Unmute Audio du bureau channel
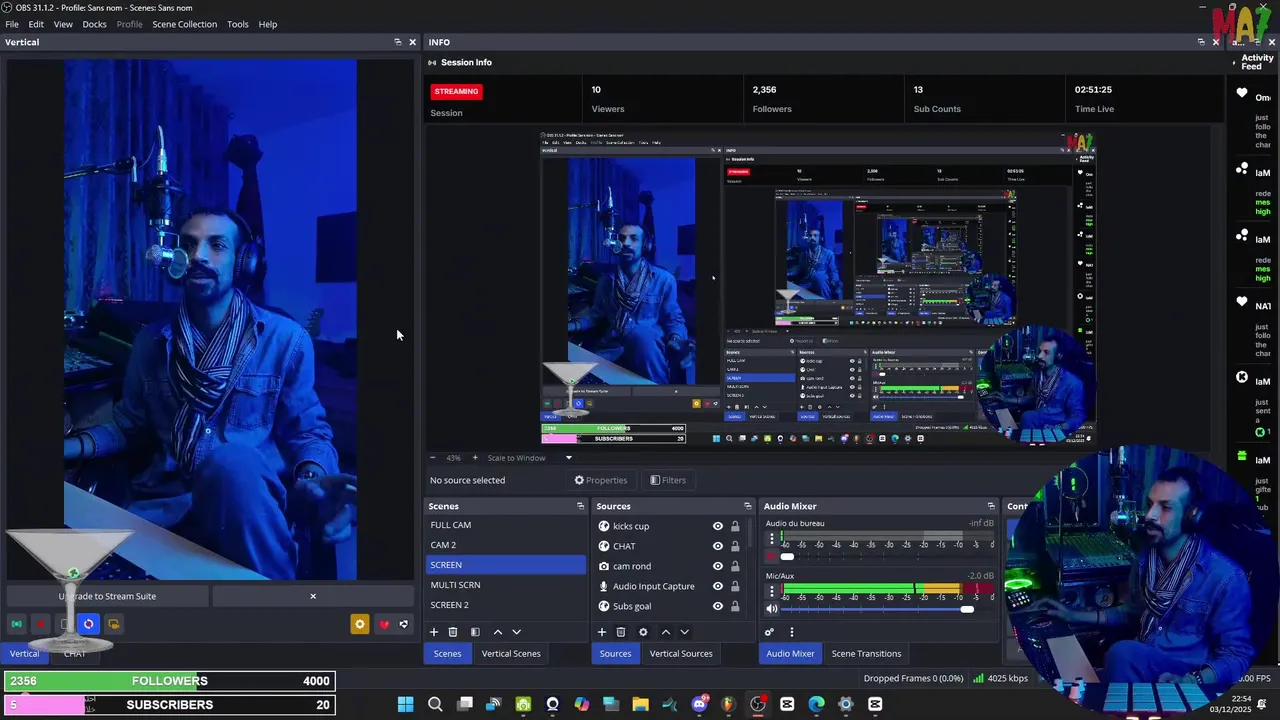1280x720 pixels. point(771,557)
